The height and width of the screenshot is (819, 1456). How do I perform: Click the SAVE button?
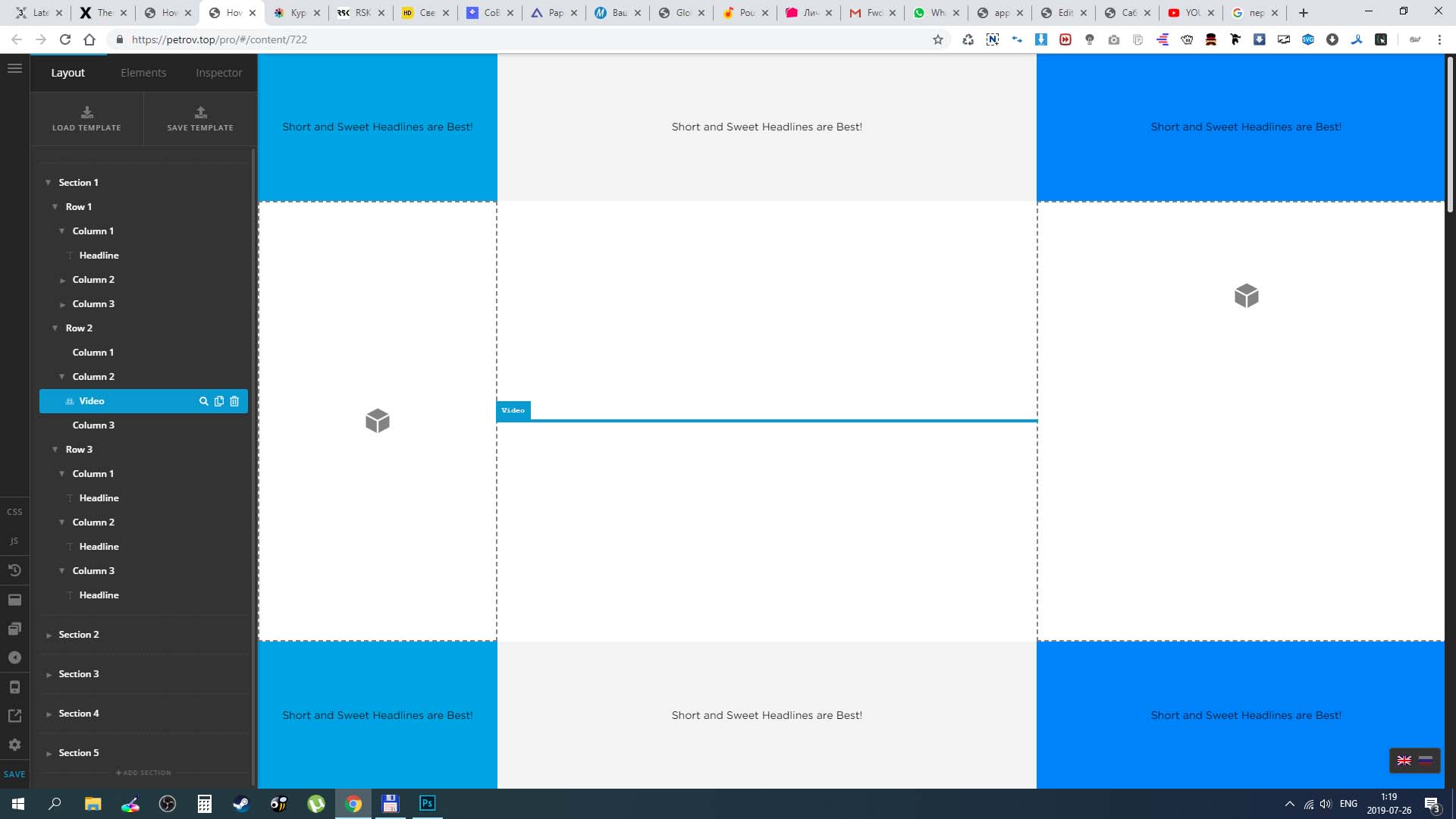tap(14, 774)
